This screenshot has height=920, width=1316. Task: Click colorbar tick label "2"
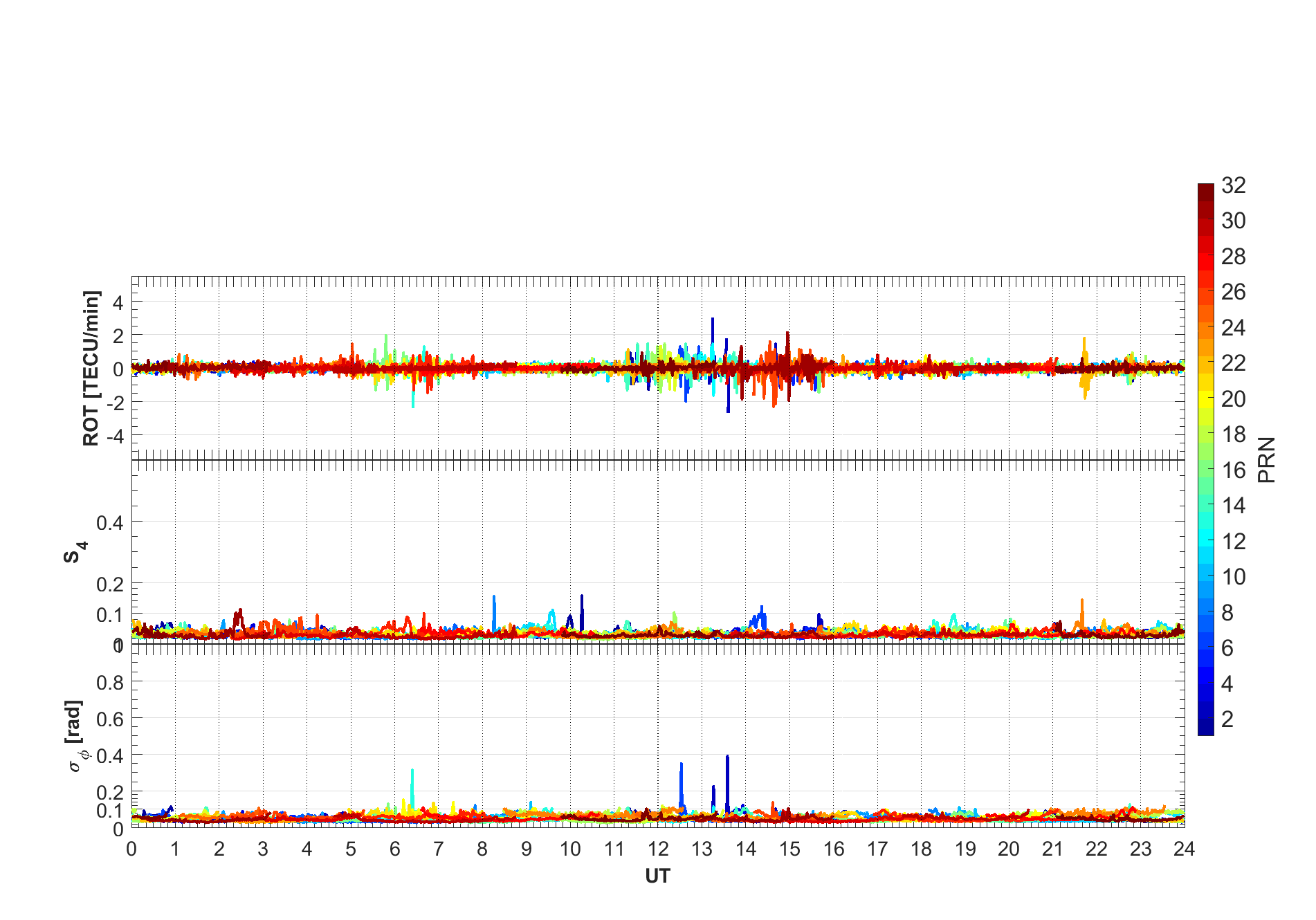(1227, 719)
